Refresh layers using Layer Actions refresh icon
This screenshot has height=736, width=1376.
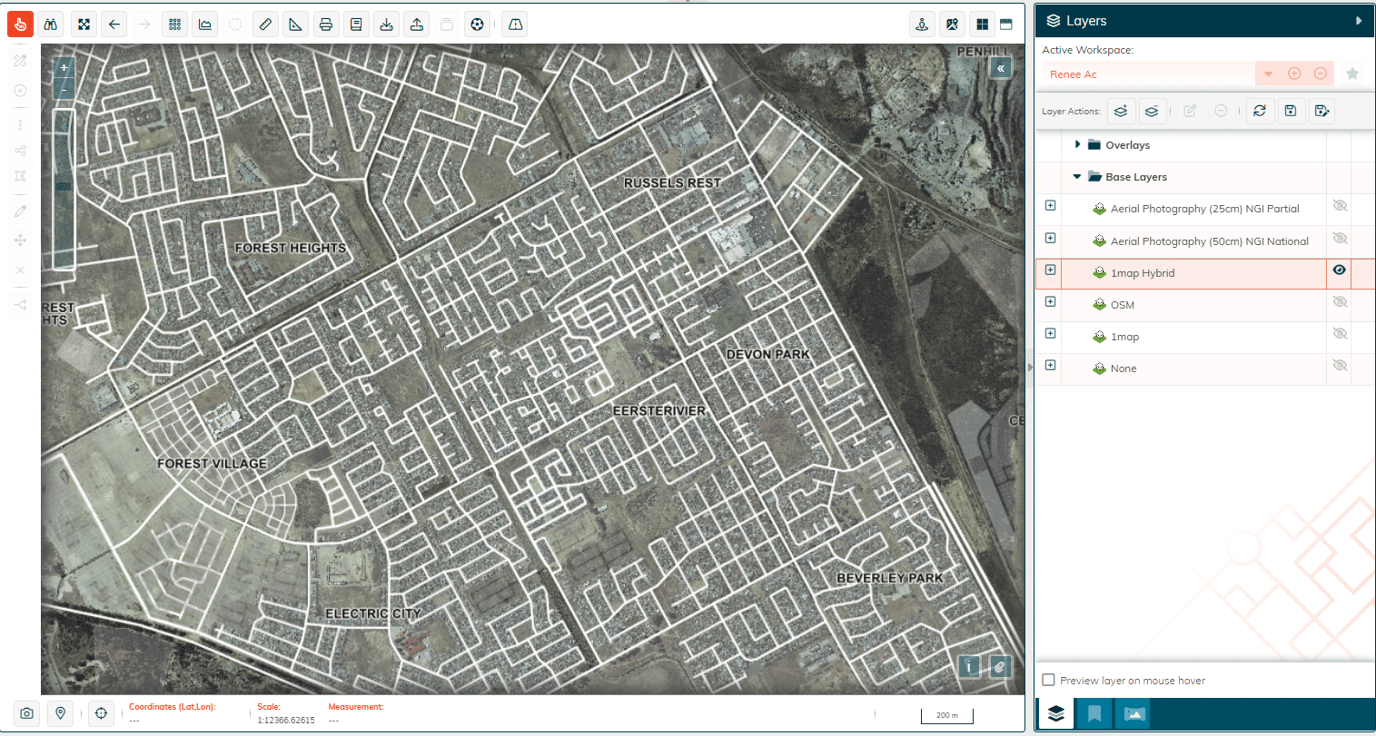[1259, 111]
